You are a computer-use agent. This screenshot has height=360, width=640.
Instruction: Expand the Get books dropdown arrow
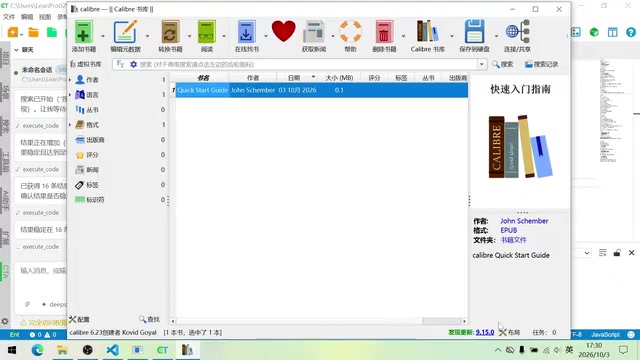(x=266, y=36)
